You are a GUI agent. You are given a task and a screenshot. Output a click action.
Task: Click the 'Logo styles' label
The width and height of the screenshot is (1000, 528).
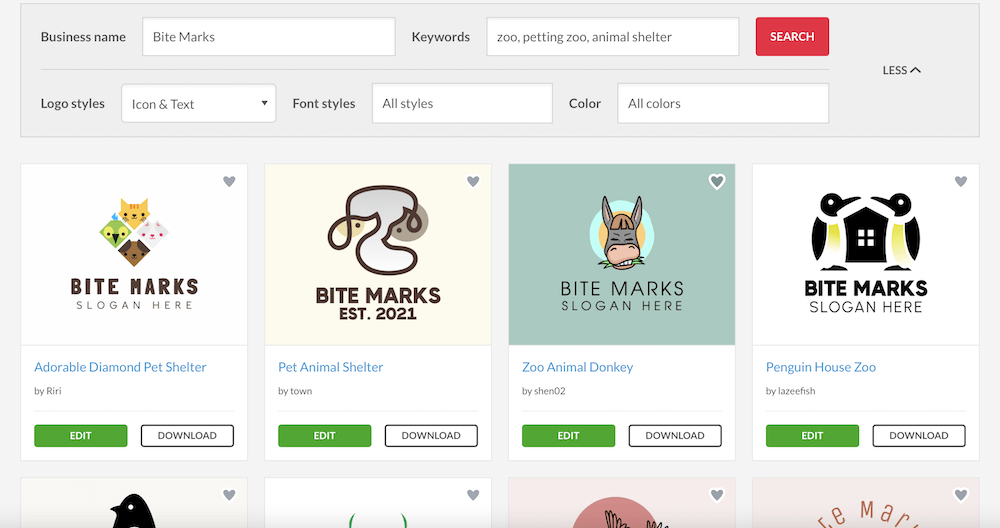pos(73,103)
